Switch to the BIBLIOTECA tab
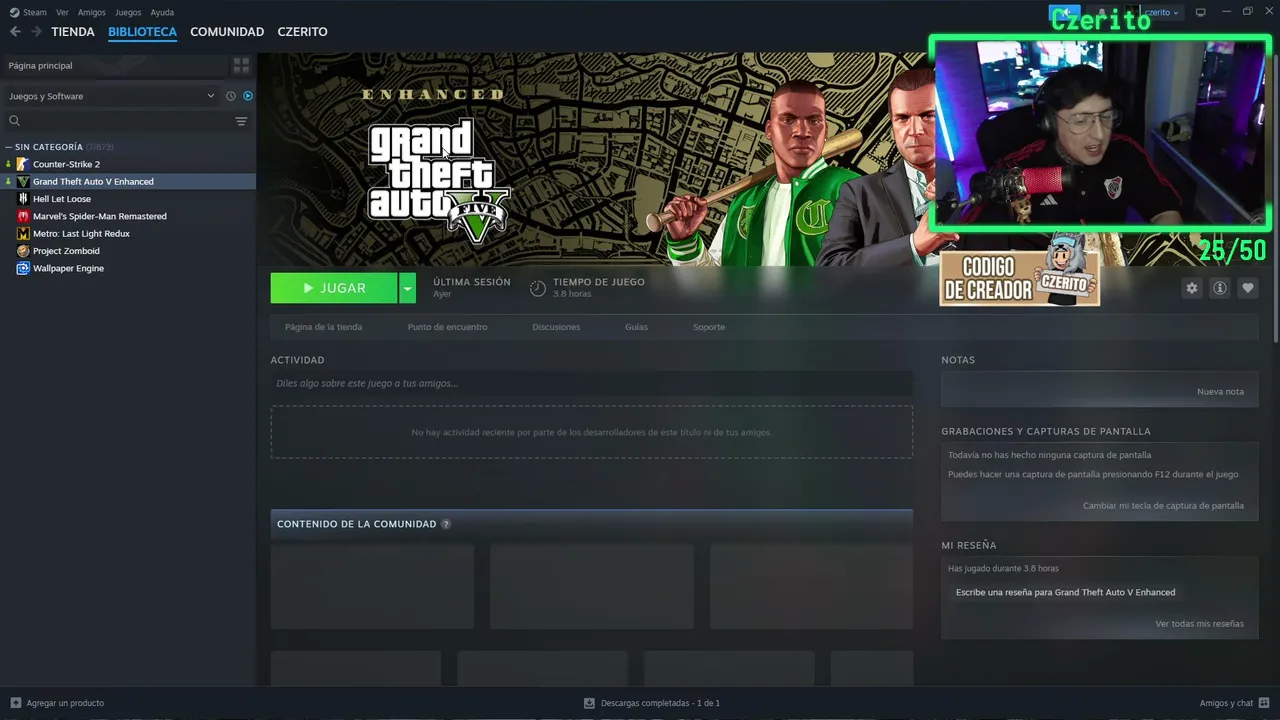 (x=142, y=32)
